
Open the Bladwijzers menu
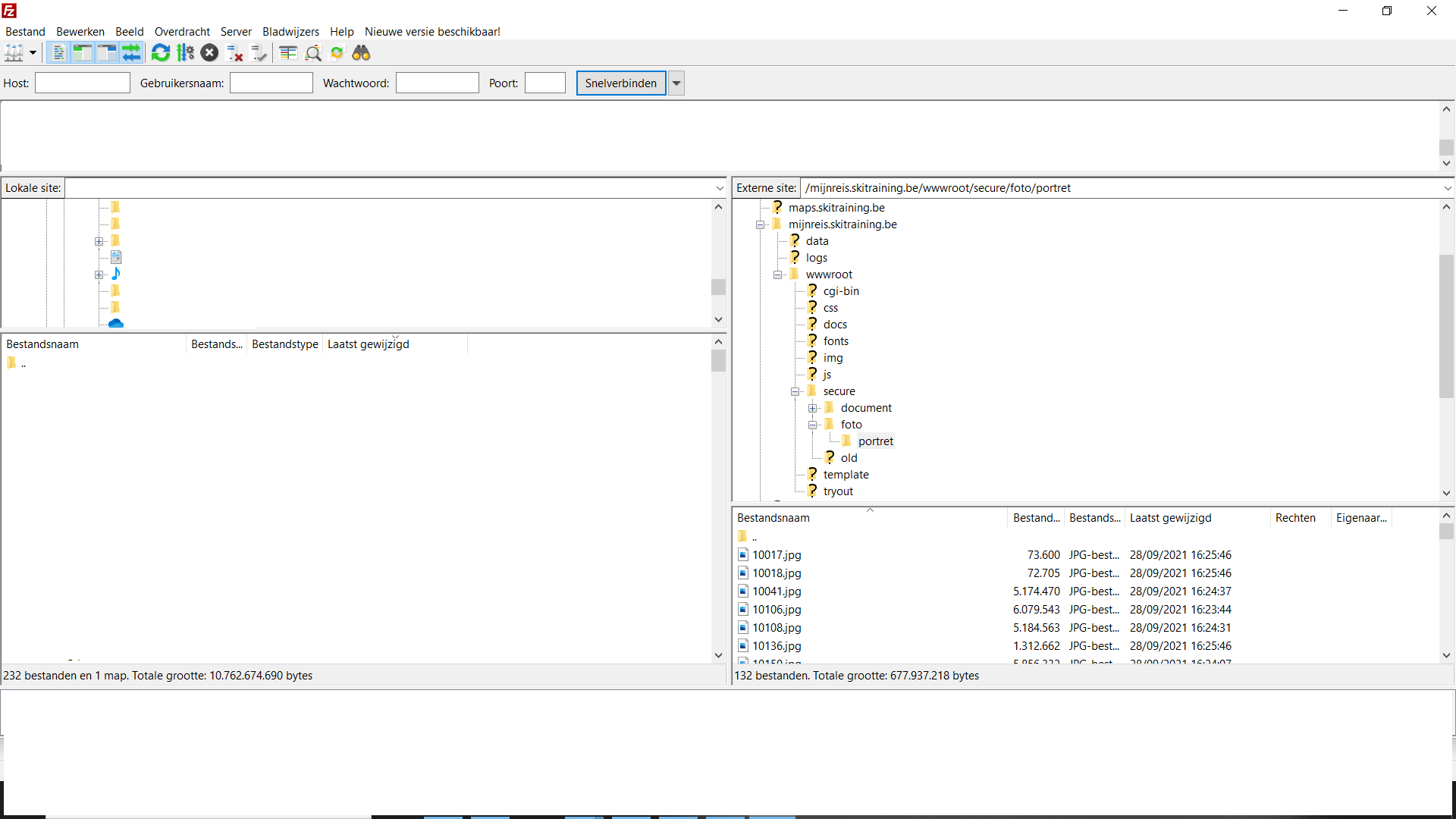(290, 32)
